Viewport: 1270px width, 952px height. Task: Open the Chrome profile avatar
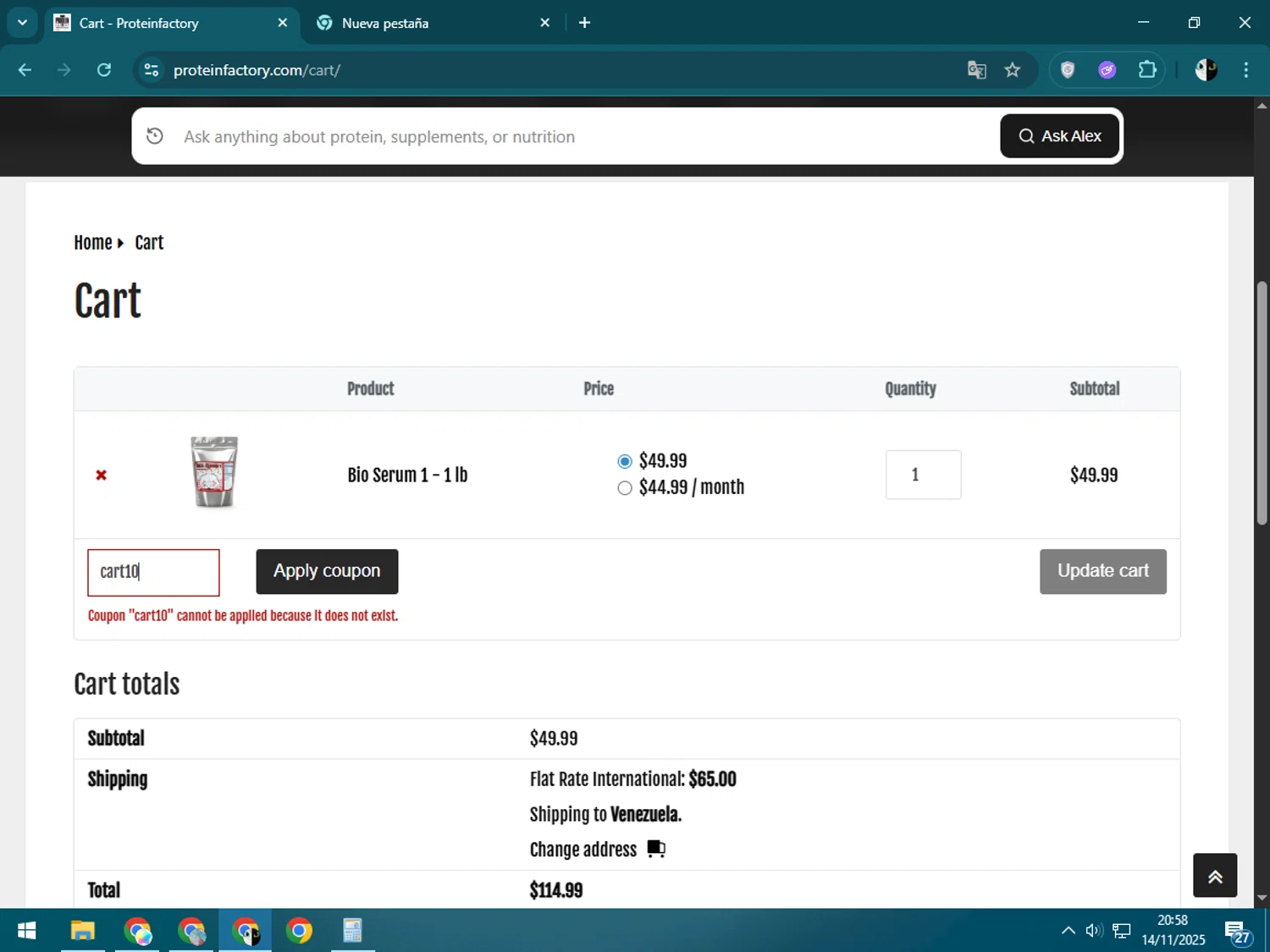click(1206, 70)
